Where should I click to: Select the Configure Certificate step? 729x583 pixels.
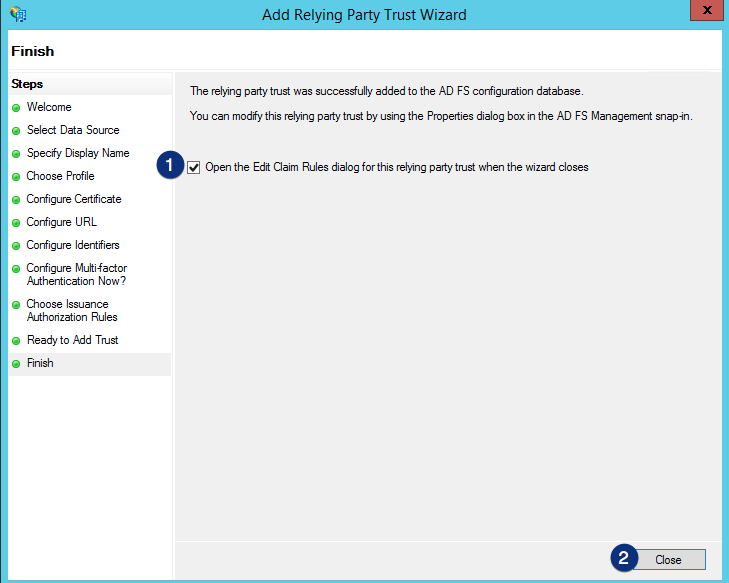coord(74,199)
